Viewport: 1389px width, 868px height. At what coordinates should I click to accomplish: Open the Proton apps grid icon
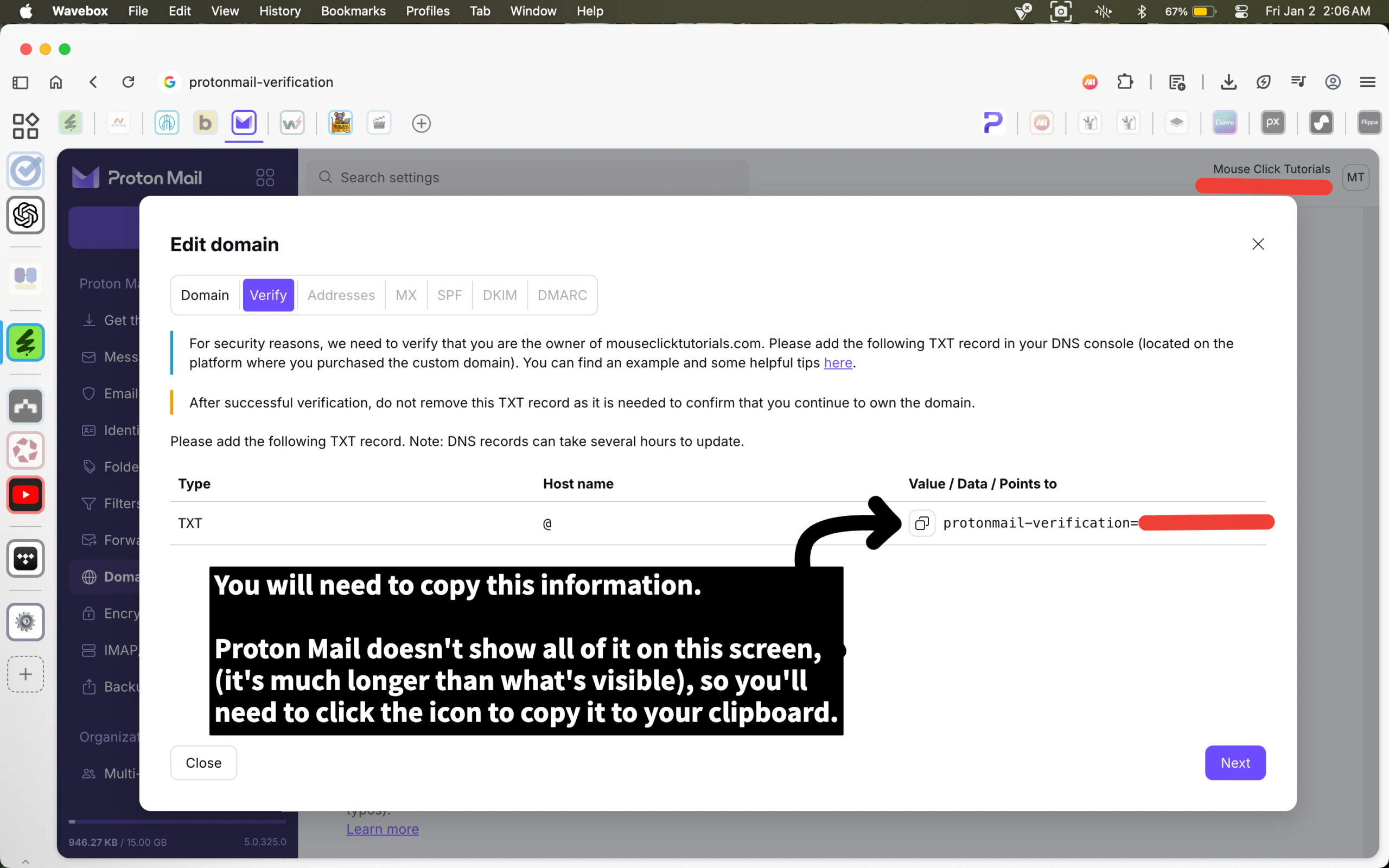click(x=265, y=177)
